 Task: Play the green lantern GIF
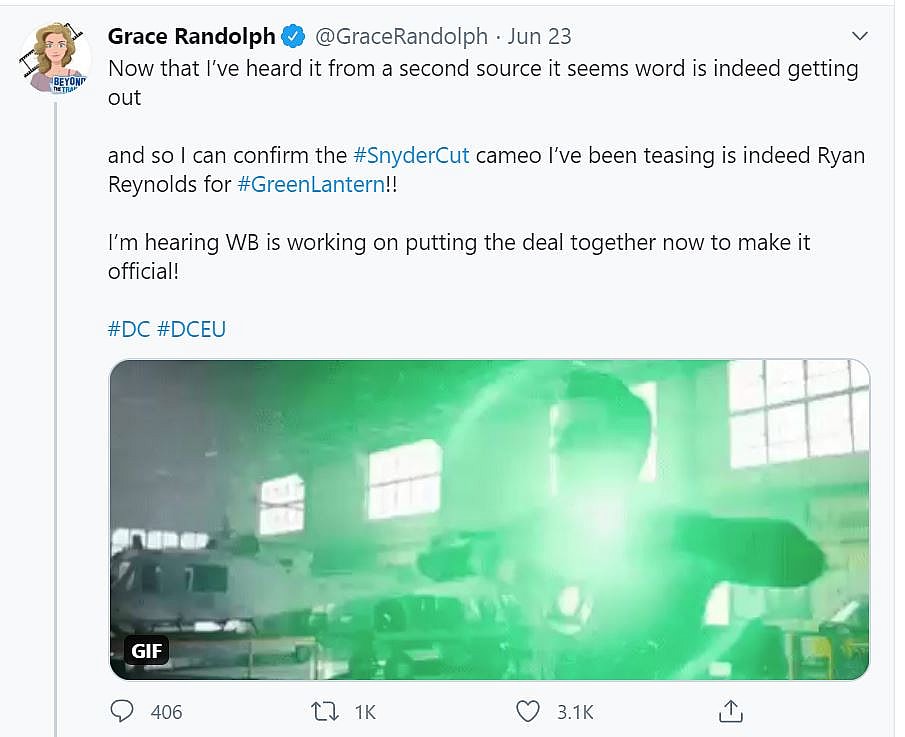click(x=489, y=519)
